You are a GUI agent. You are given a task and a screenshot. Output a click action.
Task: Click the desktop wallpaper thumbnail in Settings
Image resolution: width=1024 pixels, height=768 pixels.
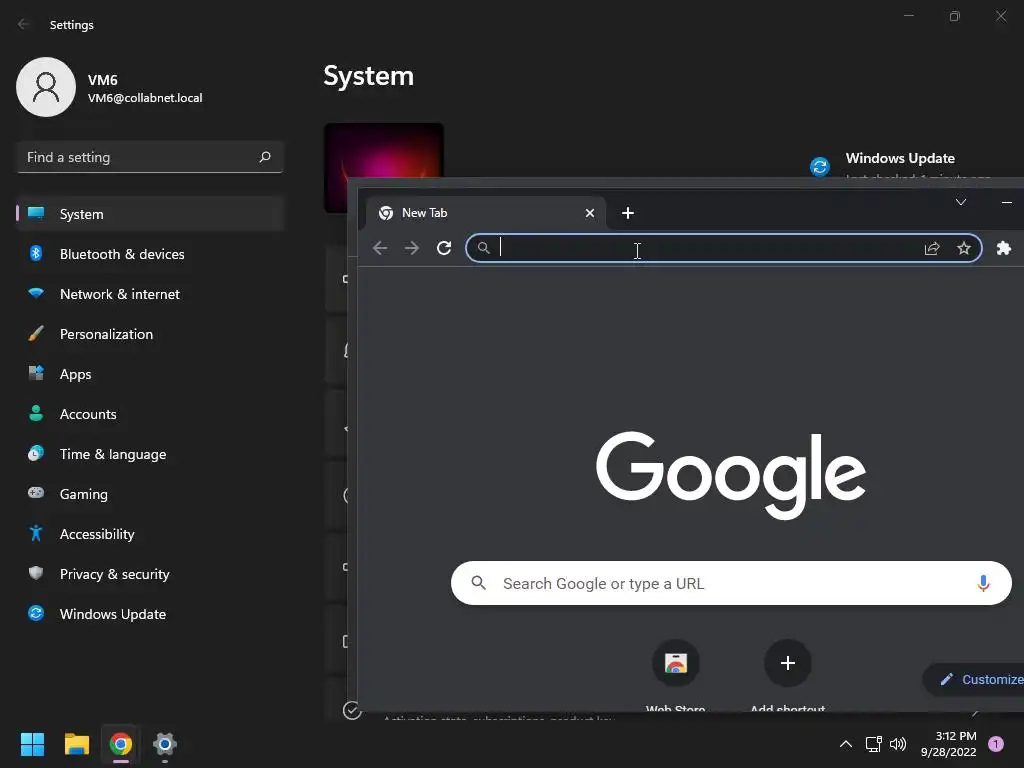tap(384, 150)
